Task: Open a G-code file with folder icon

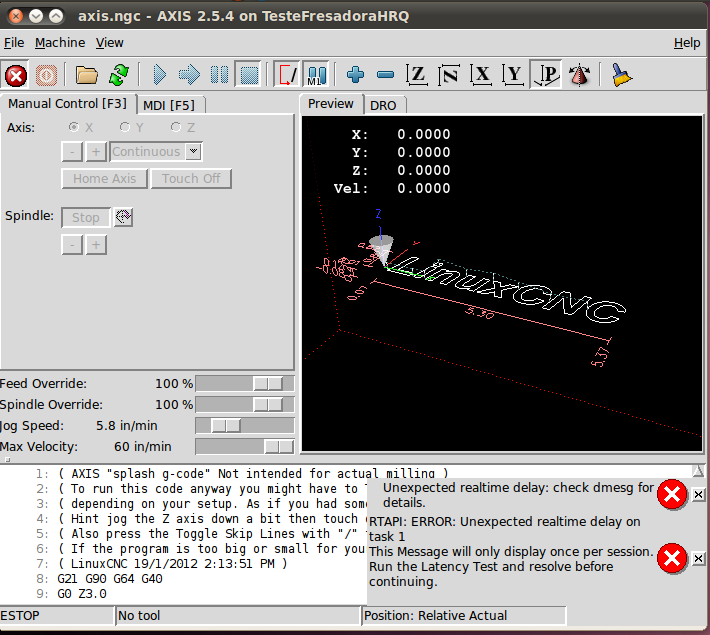Action: tap(86, 75)
